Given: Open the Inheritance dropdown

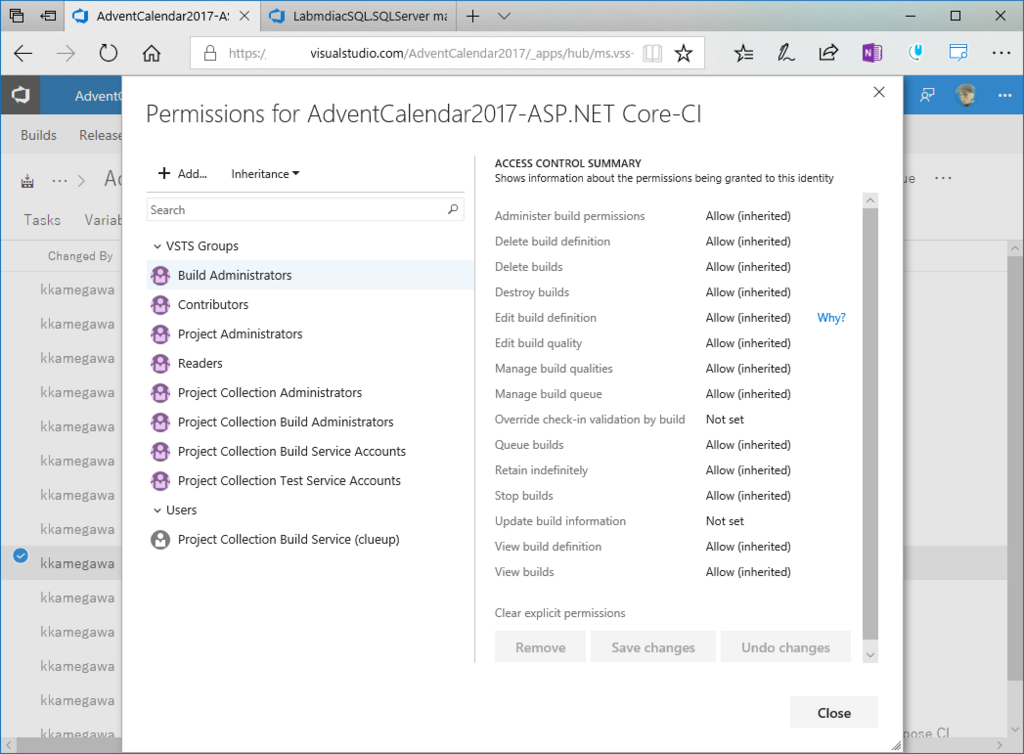Looking at the screenshot, I should click(265, 174).
